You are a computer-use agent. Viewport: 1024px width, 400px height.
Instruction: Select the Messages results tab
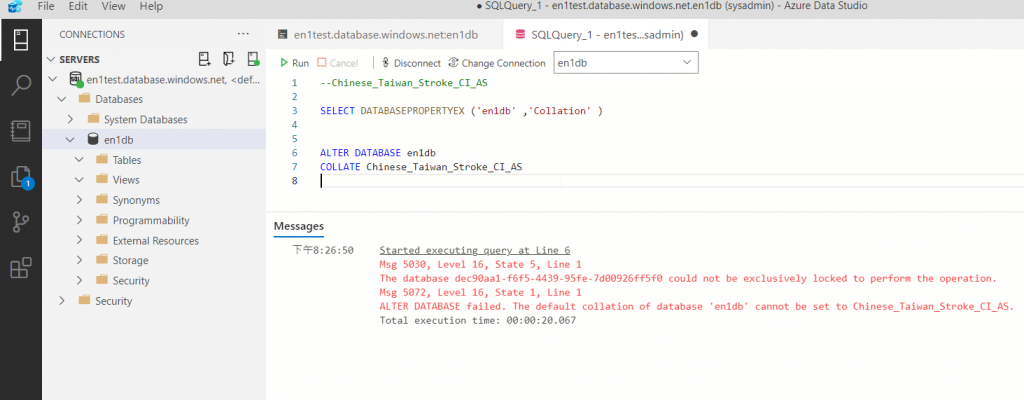[x=298, y=226]
